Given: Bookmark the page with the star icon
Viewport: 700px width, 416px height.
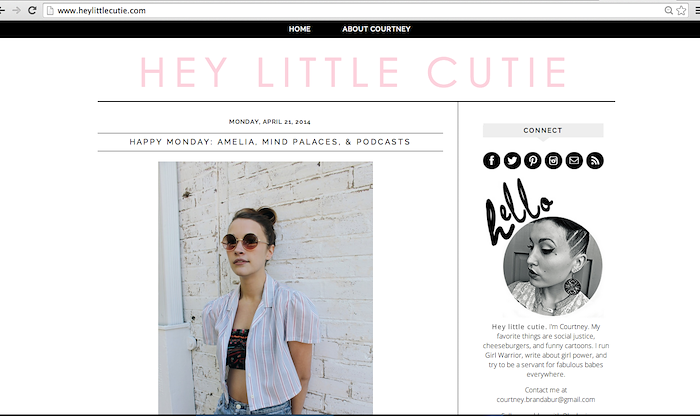Looking at the screenshot, I should point(681,10).
